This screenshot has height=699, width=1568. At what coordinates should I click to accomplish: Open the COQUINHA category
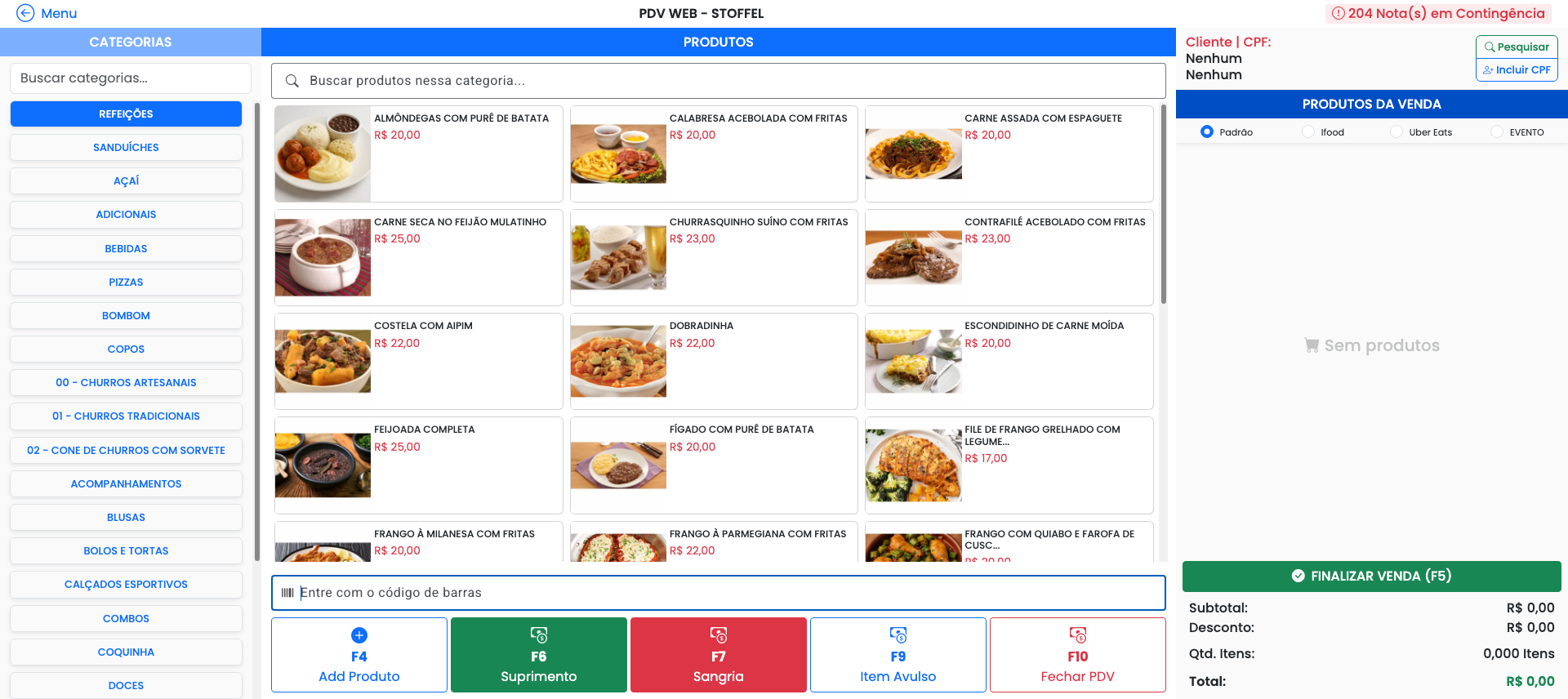[x=126, y=652]
